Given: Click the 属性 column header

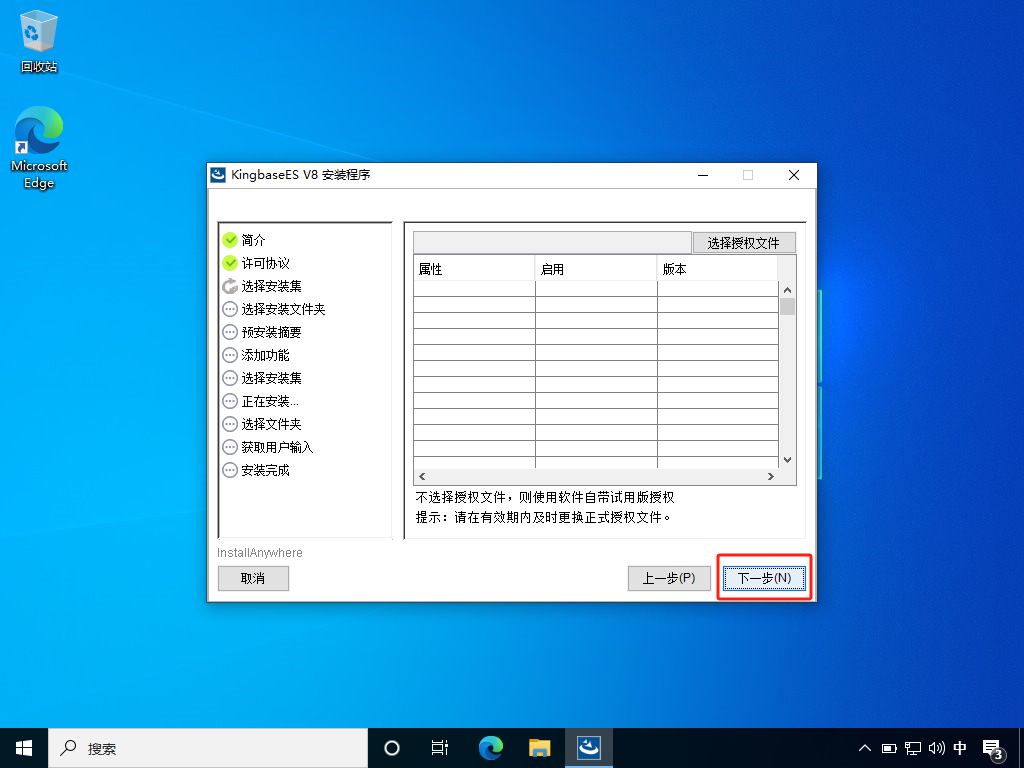Looking at the screenshot, I should point(474,270).
